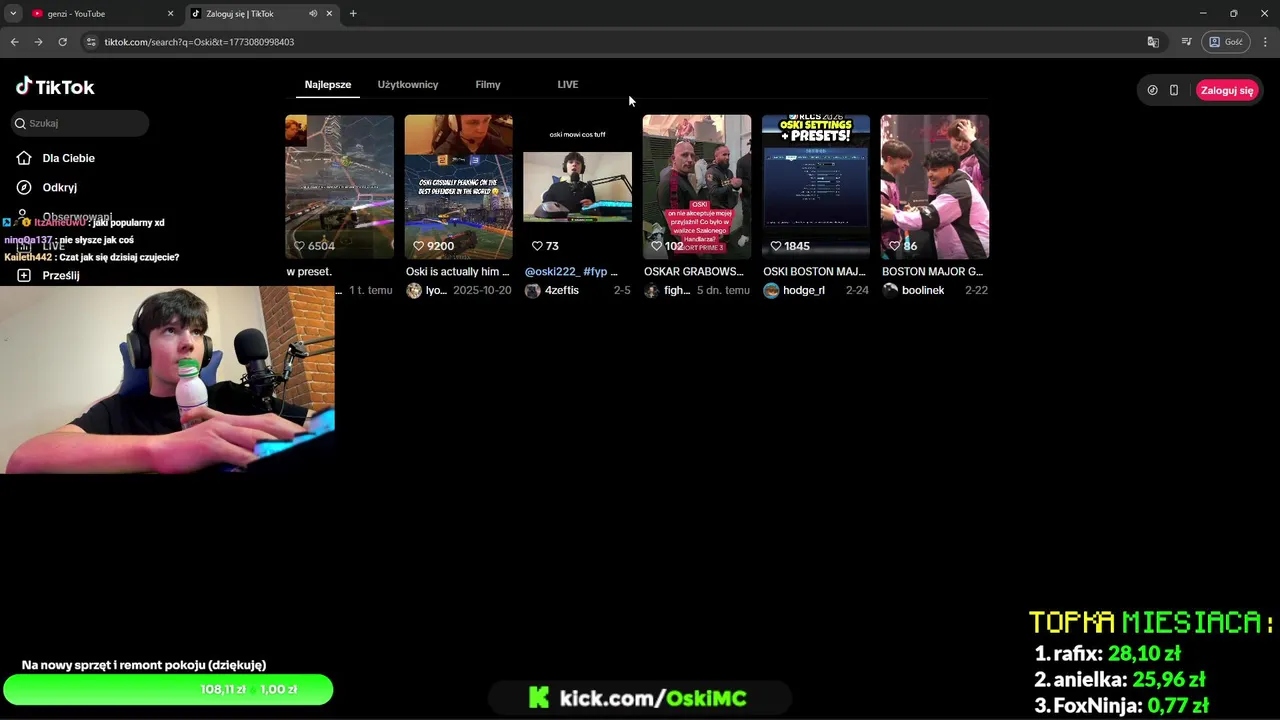Open the 4zeftis username link
Image resolution: width=1280 pixels, height=720 pixels.
[x=562, y=291]
